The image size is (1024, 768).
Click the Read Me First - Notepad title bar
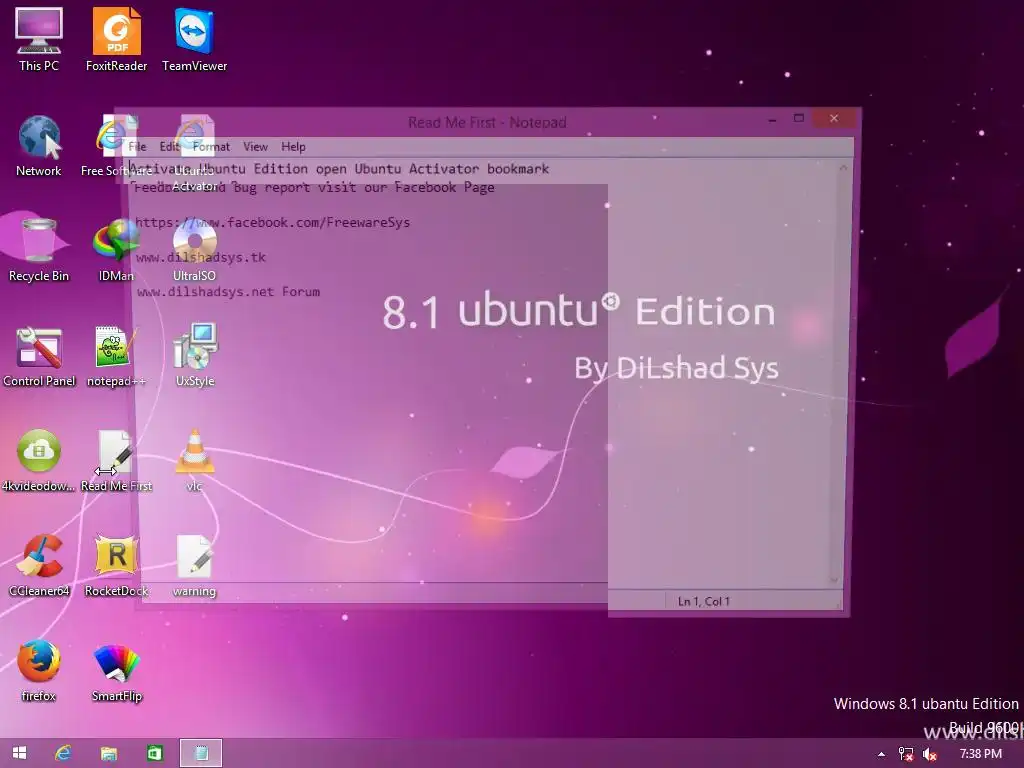pyautogui.click(x=487, y=122)
